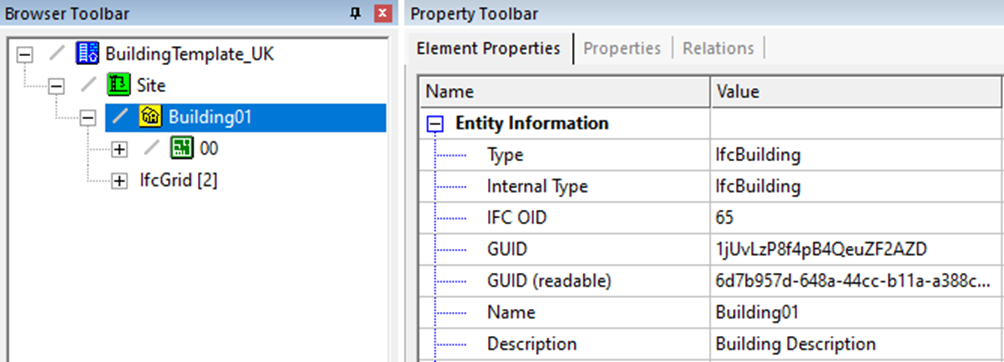The width and height of the screenshot is (1004, 362).
Task: Collapse the BuildingTemplate_UK tree node
Action: (24, 54)
